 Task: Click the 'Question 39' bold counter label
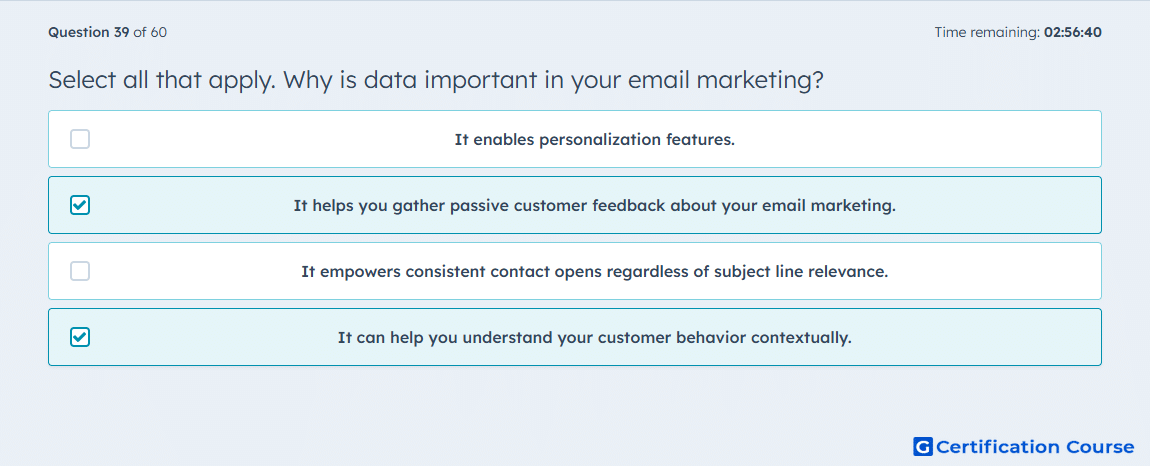point(89,32)
